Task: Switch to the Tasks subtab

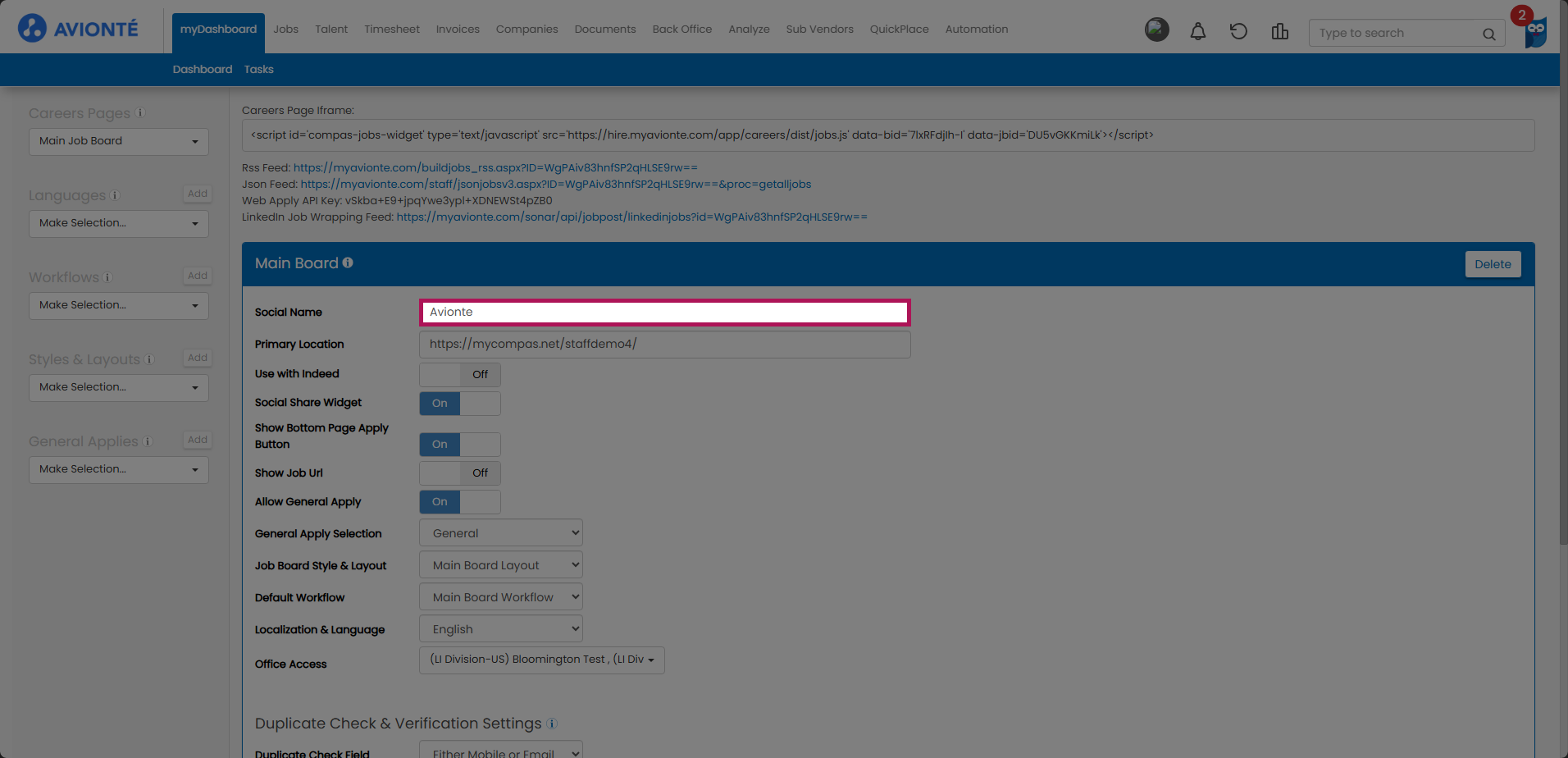Action: 259,70
